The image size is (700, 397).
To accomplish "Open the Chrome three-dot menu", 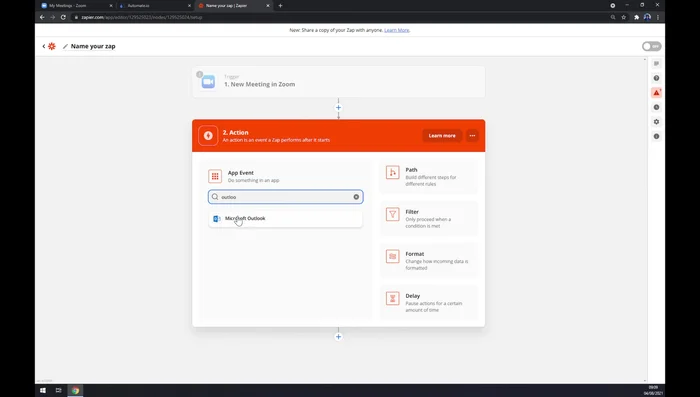I will click(658, 17).
